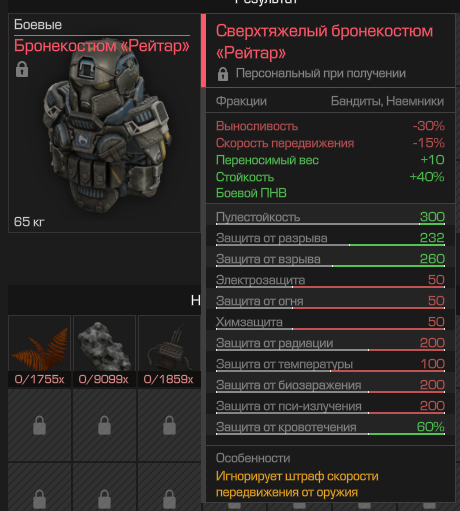Click the Защита от разрыва 232 row
This screenshot has height=511, width=460.
point(330,238)
